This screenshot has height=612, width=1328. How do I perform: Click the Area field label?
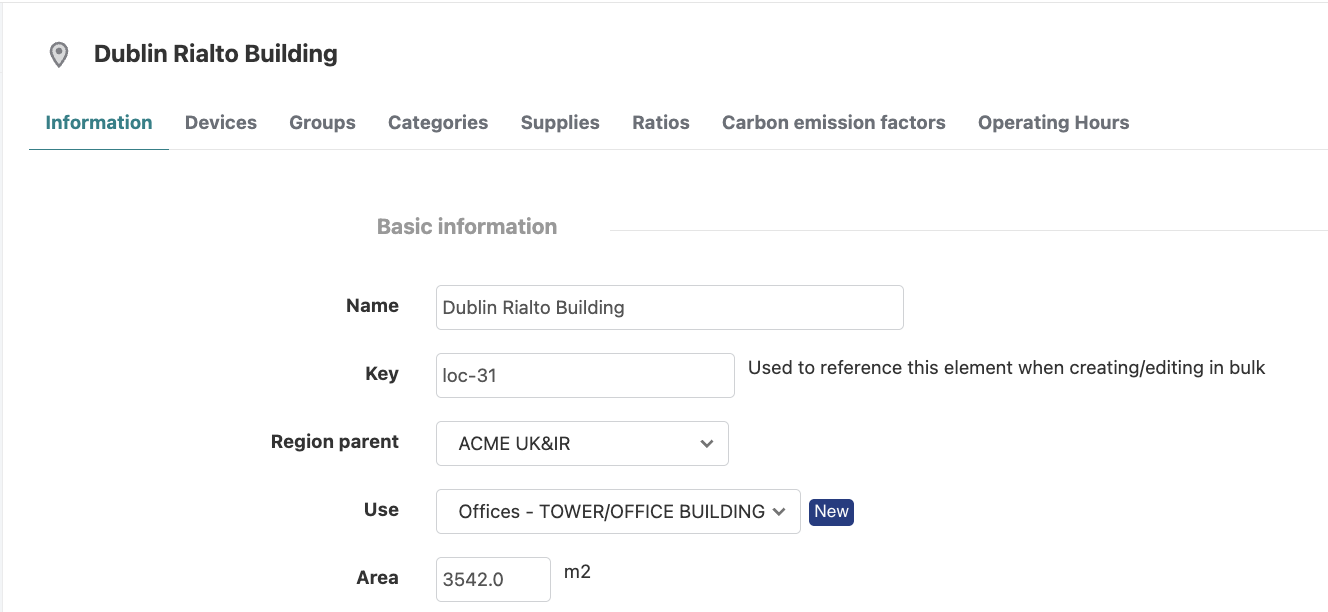pos(378,578)
